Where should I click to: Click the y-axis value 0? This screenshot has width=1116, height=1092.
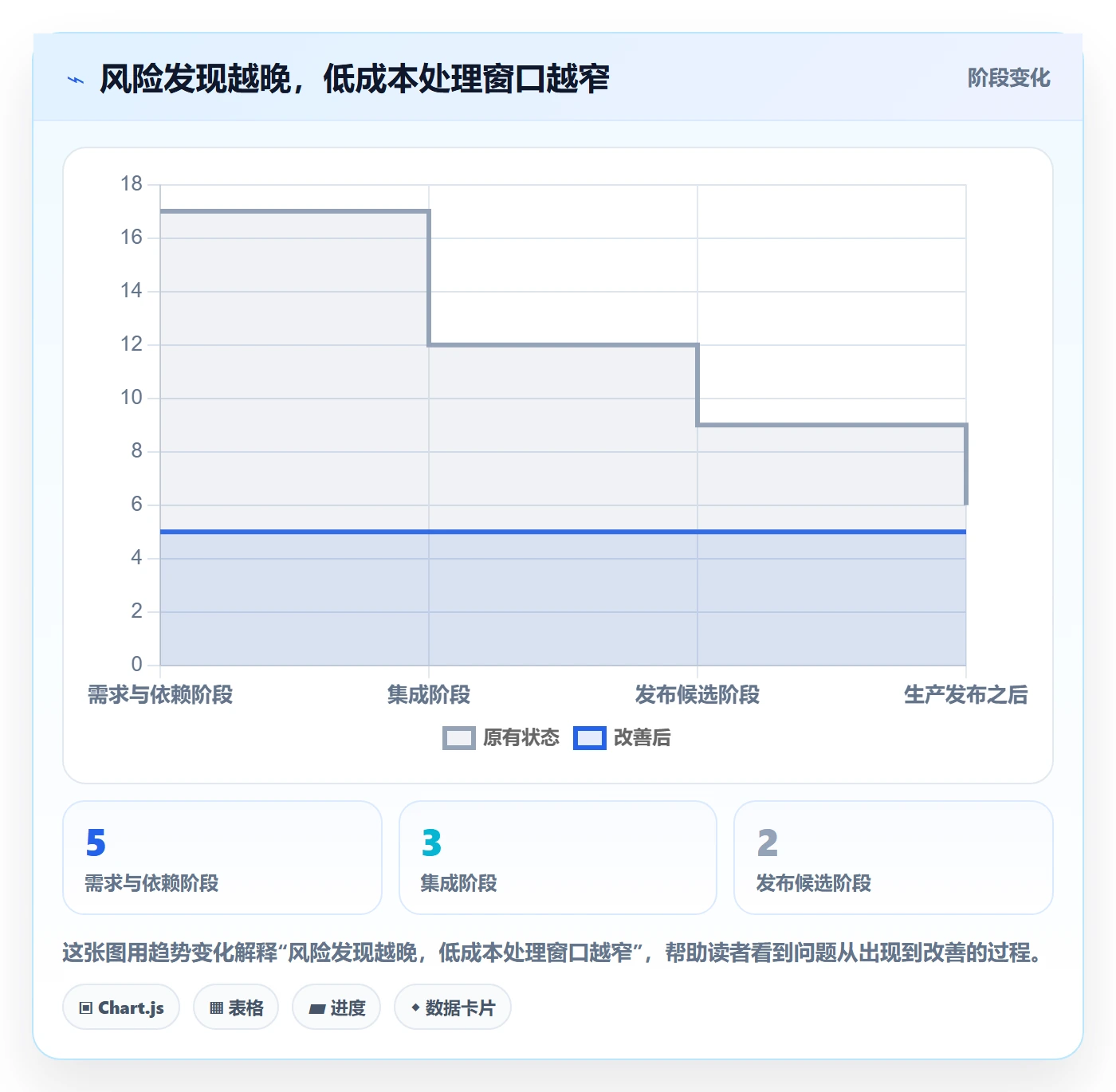[x=137, y=664]
